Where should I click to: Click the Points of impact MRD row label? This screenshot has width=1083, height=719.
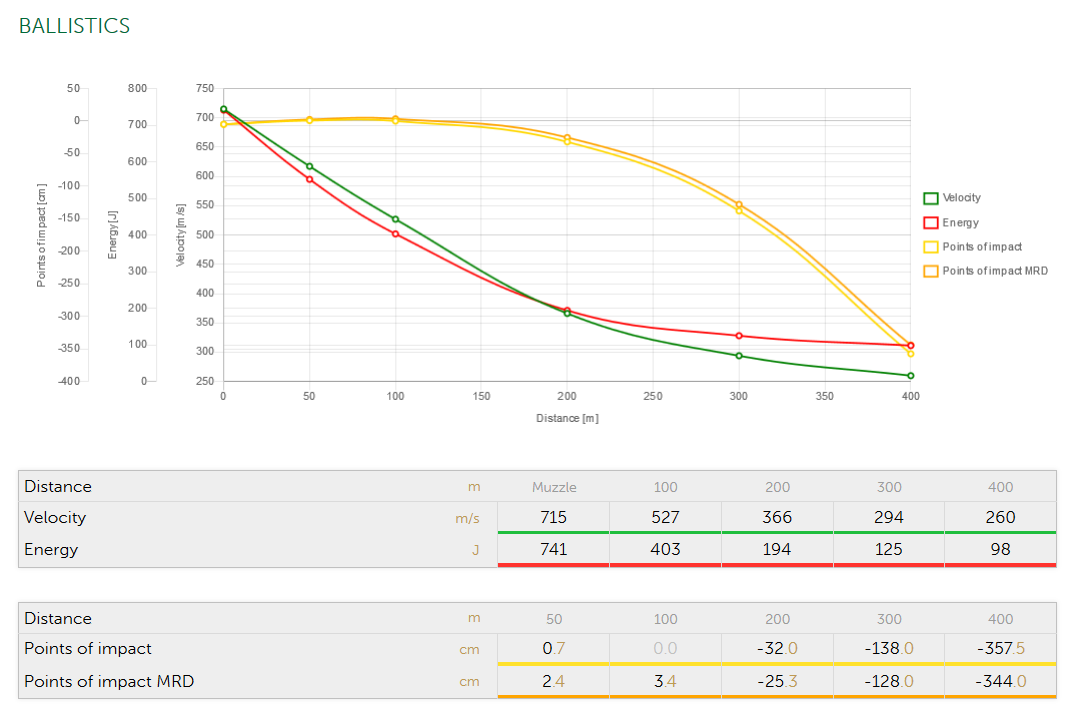(109, 681)
